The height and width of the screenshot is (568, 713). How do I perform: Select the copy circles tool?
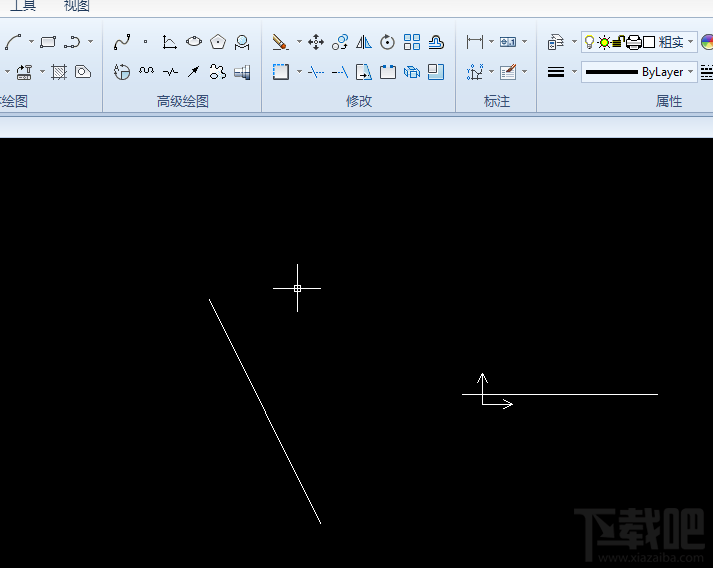[x=340, y=42]
